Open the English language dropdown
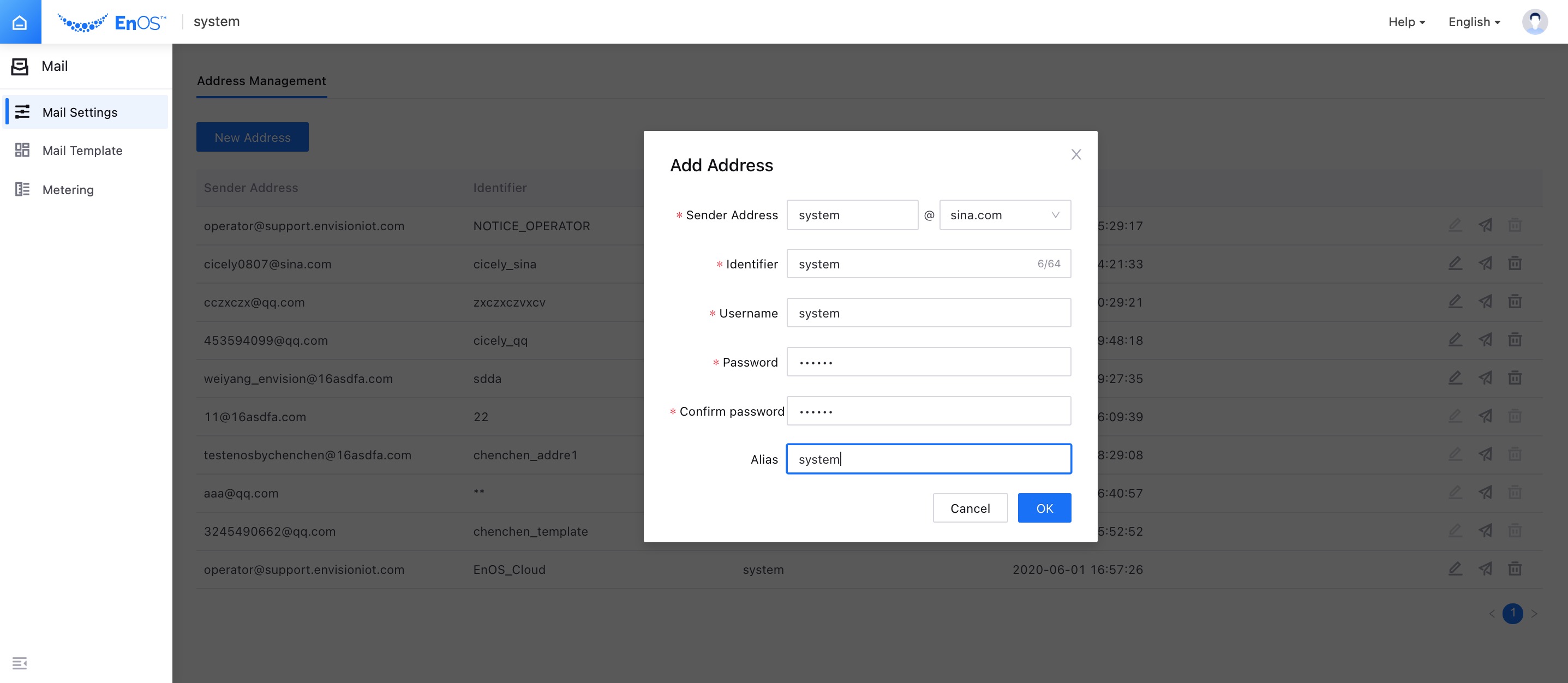Image resolution: width=1568 pixels, height=683 pixels. tap(1473, 21)
